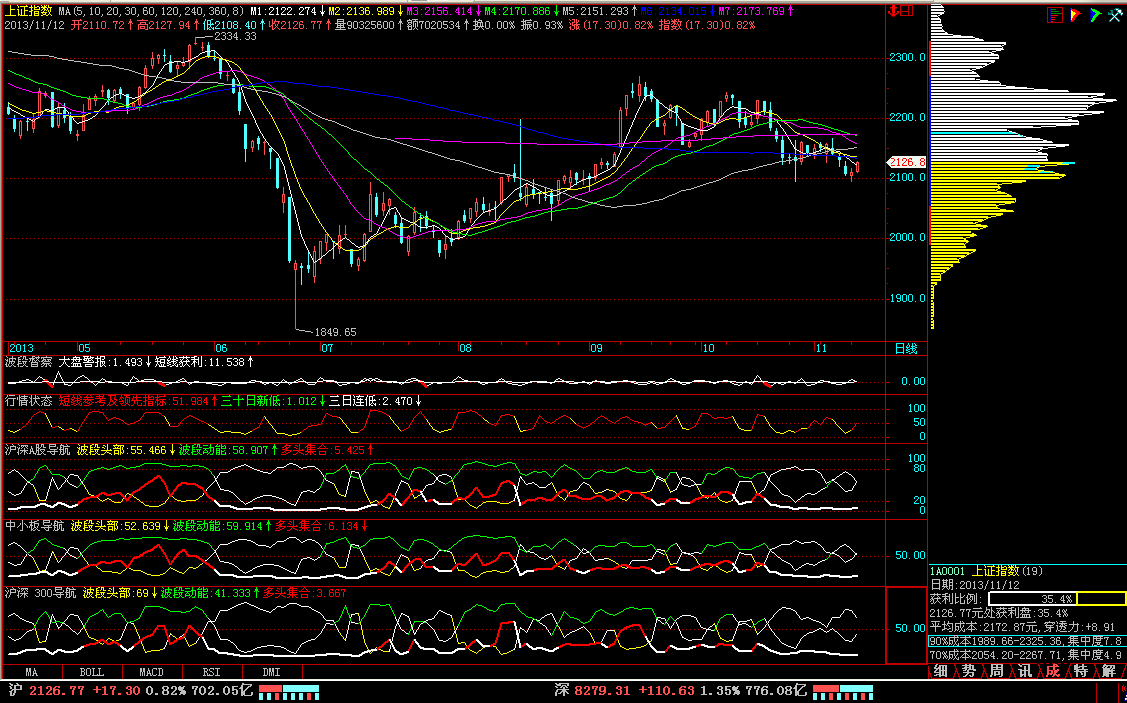This screenshot has width=1127, height=703.
Task: Select the 90%成本 concentration row
Action: [x=1026, y=640]
